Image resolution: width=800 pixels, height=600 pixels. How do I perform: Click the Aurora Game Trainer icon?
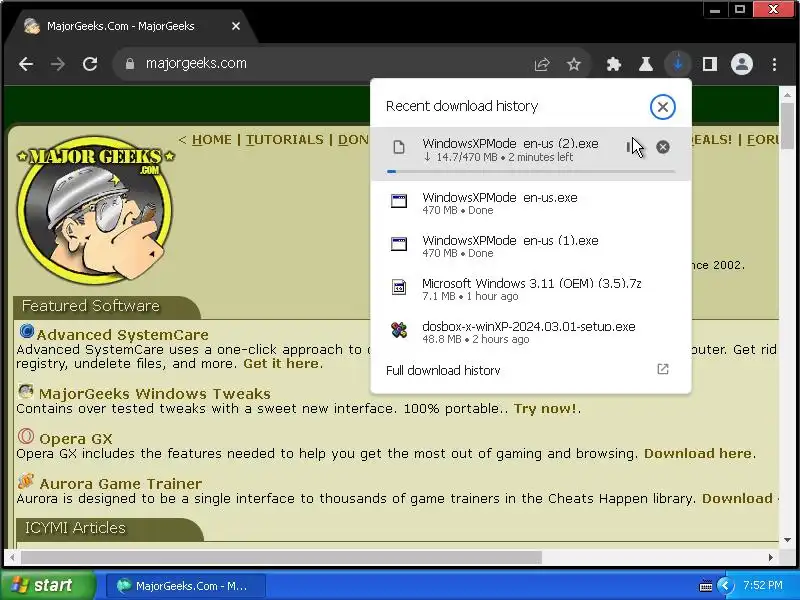click(x=26, y=481)
